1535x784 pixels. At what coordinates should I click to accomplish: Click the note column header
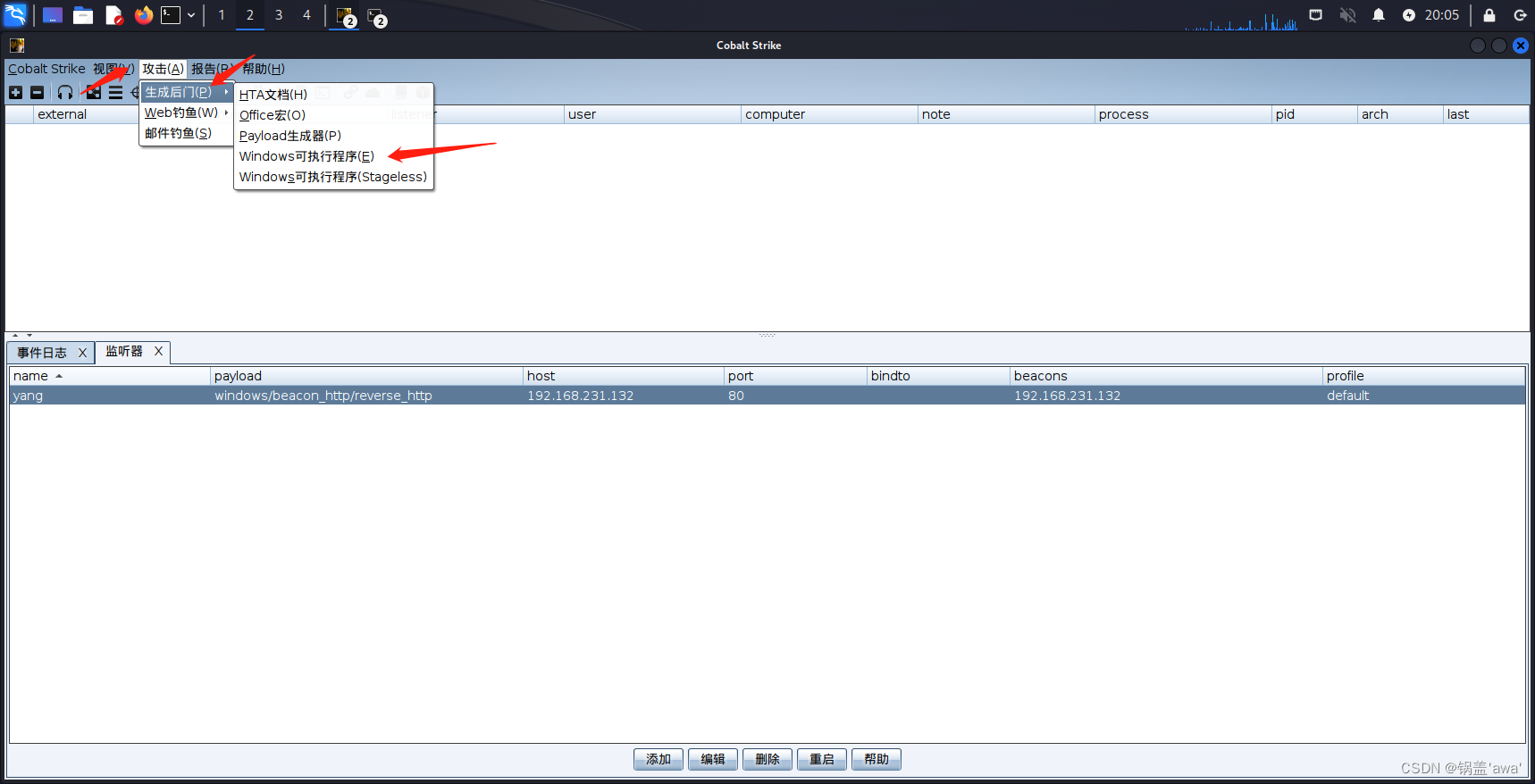1006,114
